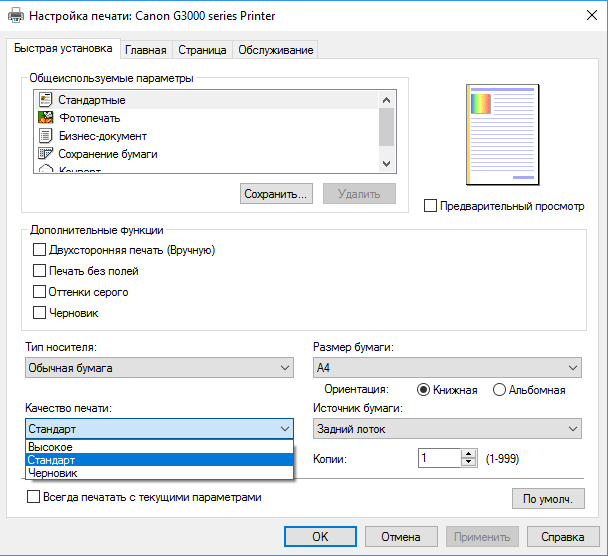
Task: Choose Бизнес-документ in the settings list
Action: [206, 136]
